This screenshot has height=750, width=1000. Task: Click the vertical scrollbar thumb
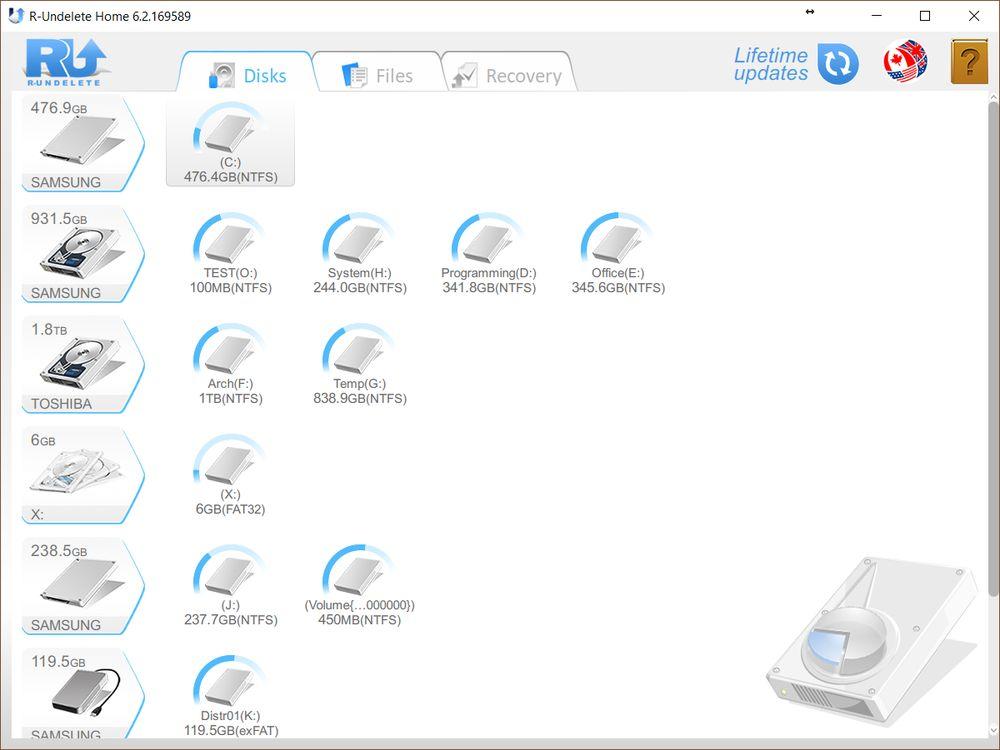point(993,349)
